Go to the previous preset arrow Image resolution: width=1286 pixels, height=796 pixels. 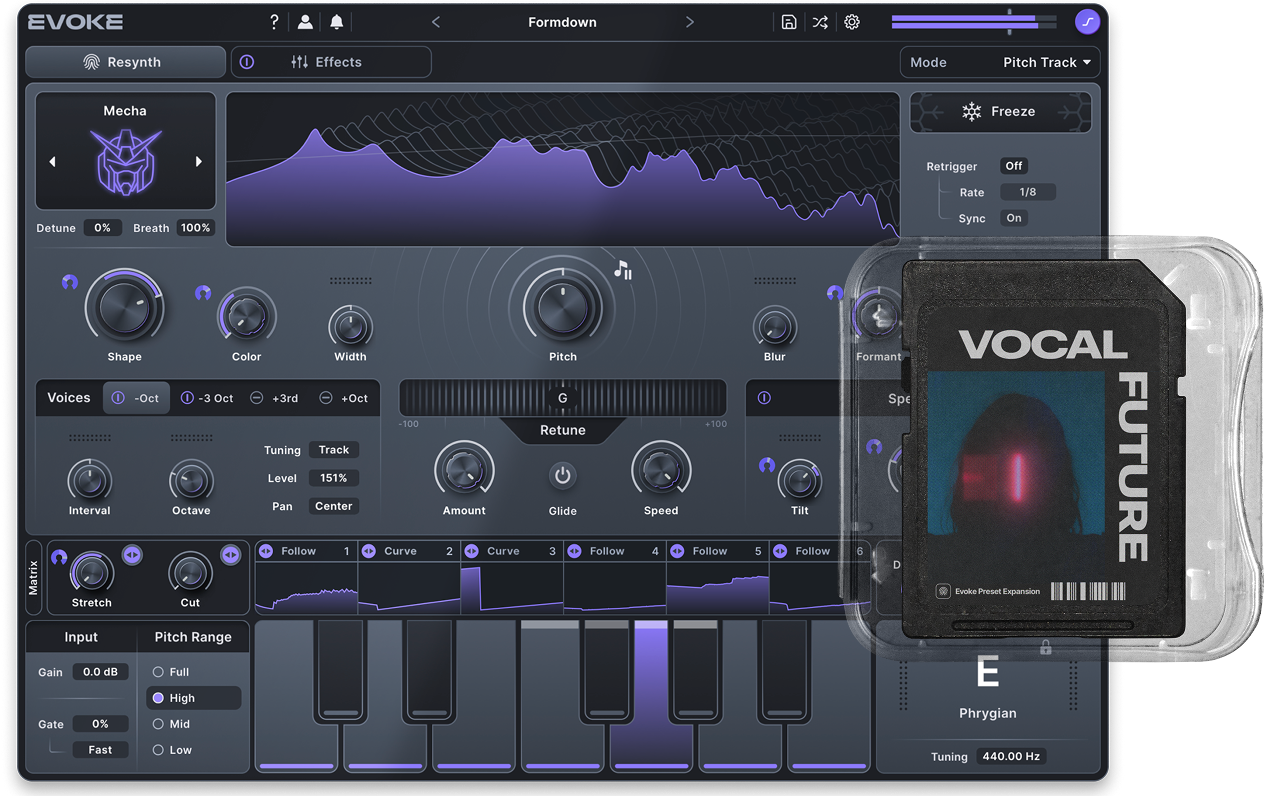[435, 22]
